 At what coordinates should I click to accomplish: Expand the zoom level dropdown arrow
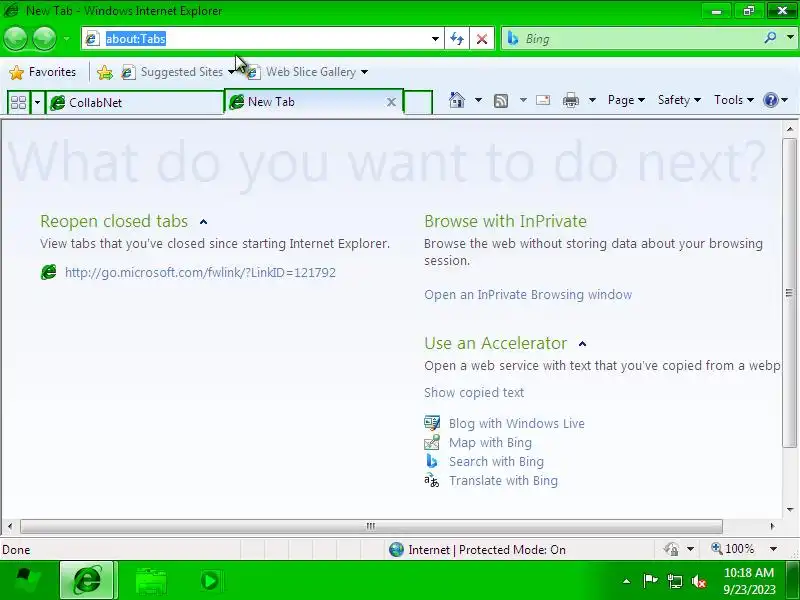coord(773,549)
